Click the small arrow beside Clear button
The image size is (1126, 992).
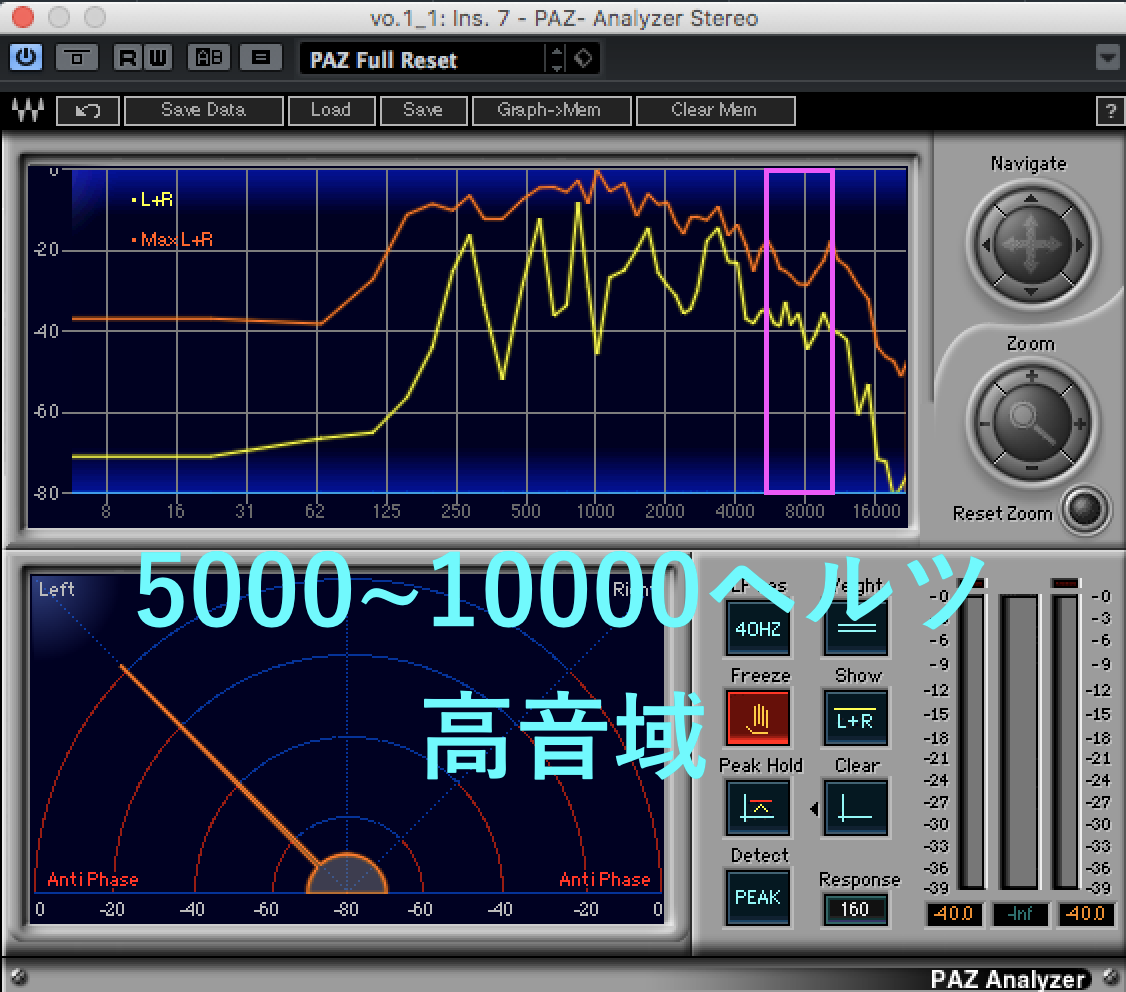(x=814, y=809)
